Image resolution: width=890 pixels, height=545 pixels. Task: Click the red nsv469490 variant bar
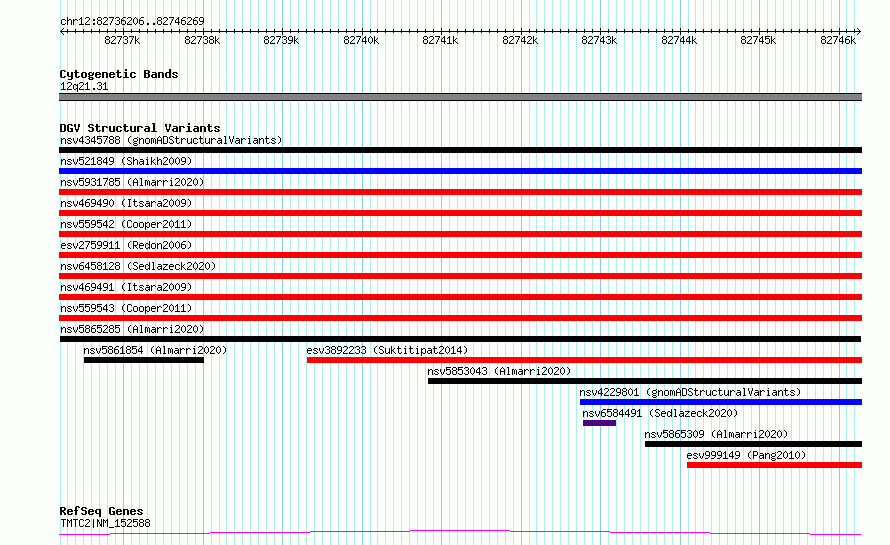coord(460,213)
